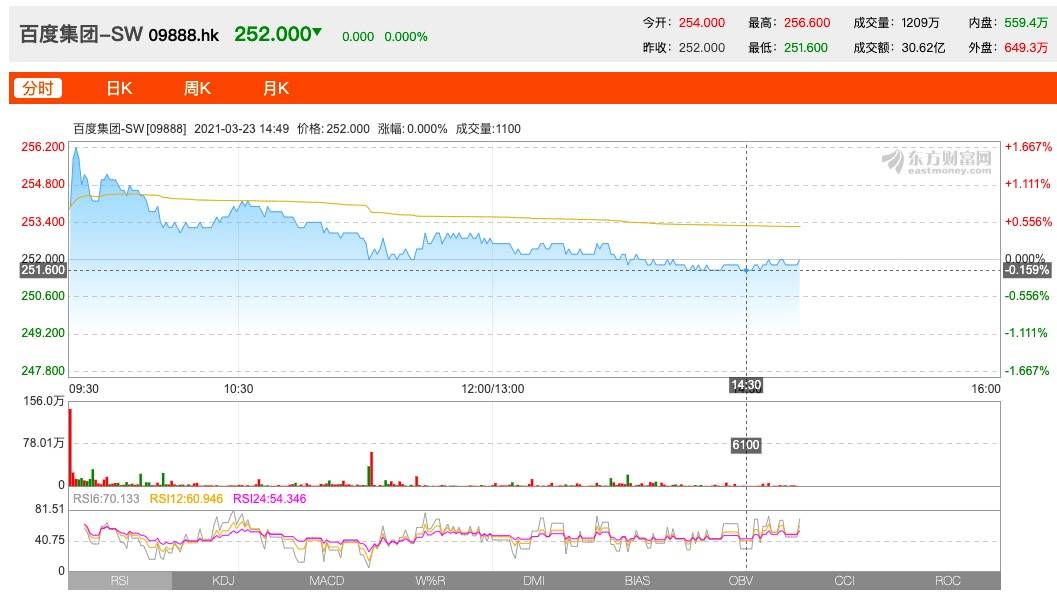The width and height of the screenshot is (1057, 594).
Task: Open the DMI indicator
Action: (534, 580)
